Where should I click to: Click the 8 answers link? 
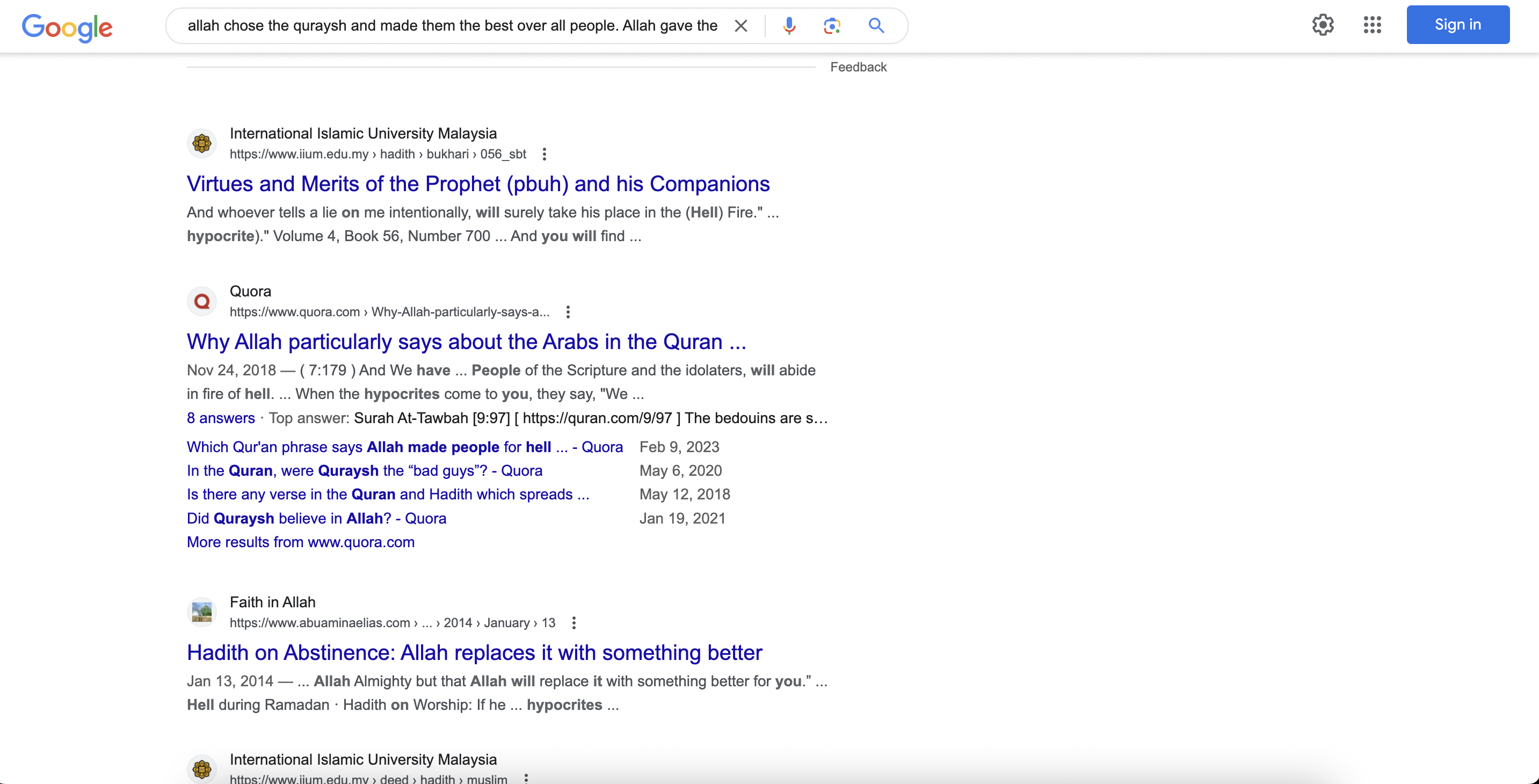[x=221, y=418]
